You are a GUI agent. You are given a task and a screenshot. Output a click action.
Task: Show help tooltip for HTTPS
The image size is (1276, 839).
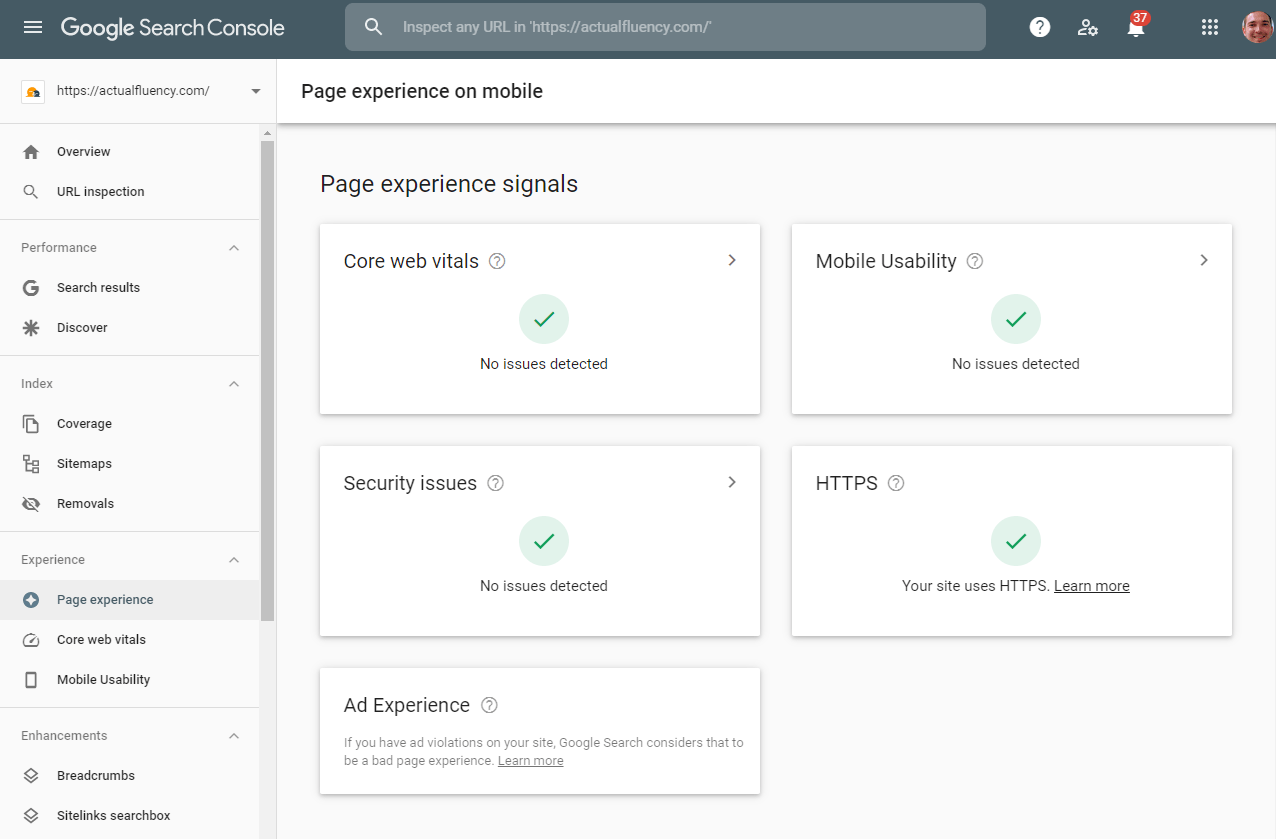click(x=896, y=483)
